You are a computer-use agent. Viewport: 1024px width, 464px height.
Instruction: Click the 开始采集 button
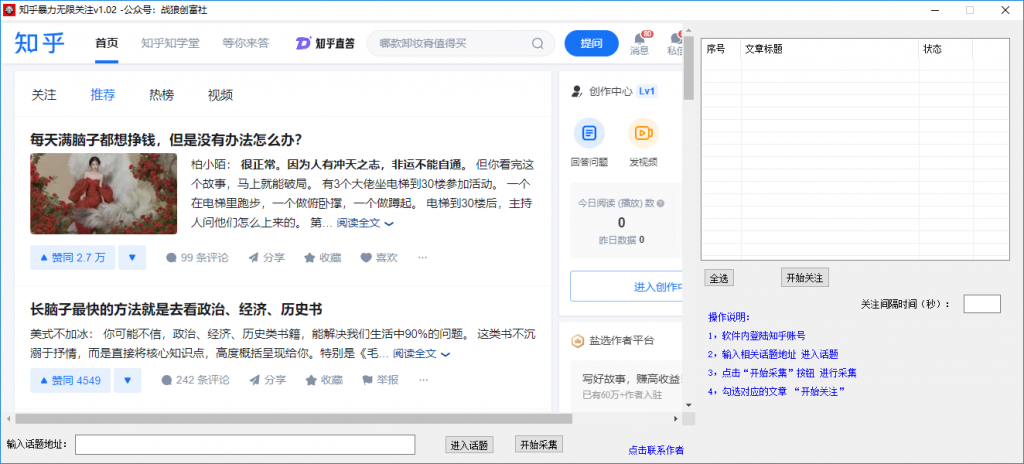click(539, 444)
